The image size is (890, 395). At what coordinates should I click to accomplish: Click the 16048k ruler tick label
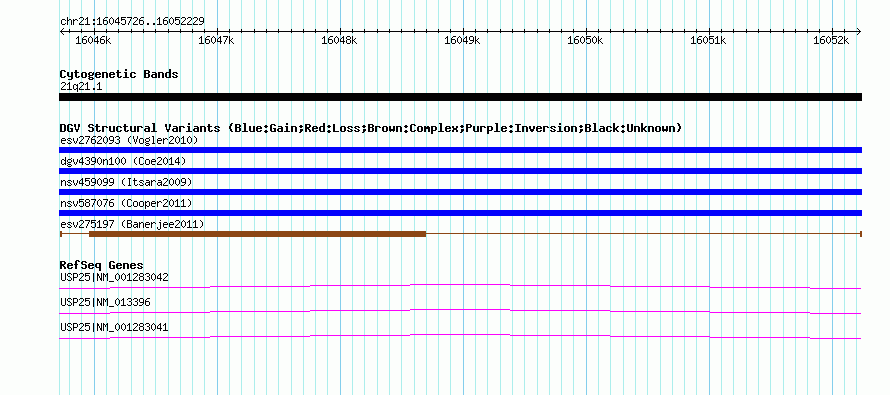(339, 41)
